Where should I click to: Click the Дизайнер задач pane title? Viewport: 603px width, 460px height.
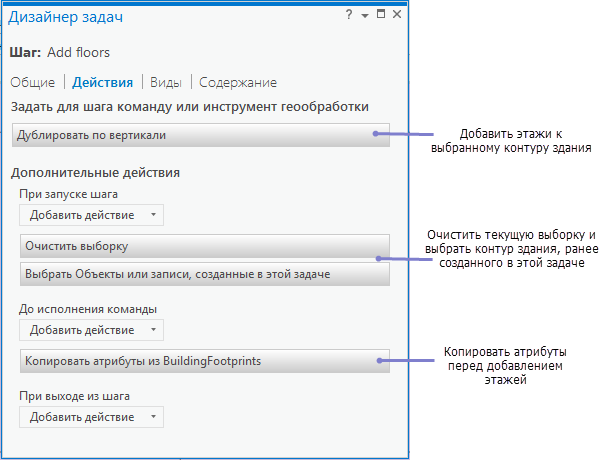coord(66,16)
